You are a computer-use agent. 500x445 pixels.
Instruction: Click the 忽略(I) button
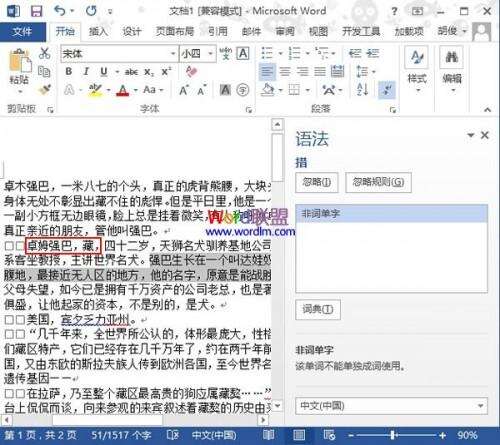(x=317, y=182)
